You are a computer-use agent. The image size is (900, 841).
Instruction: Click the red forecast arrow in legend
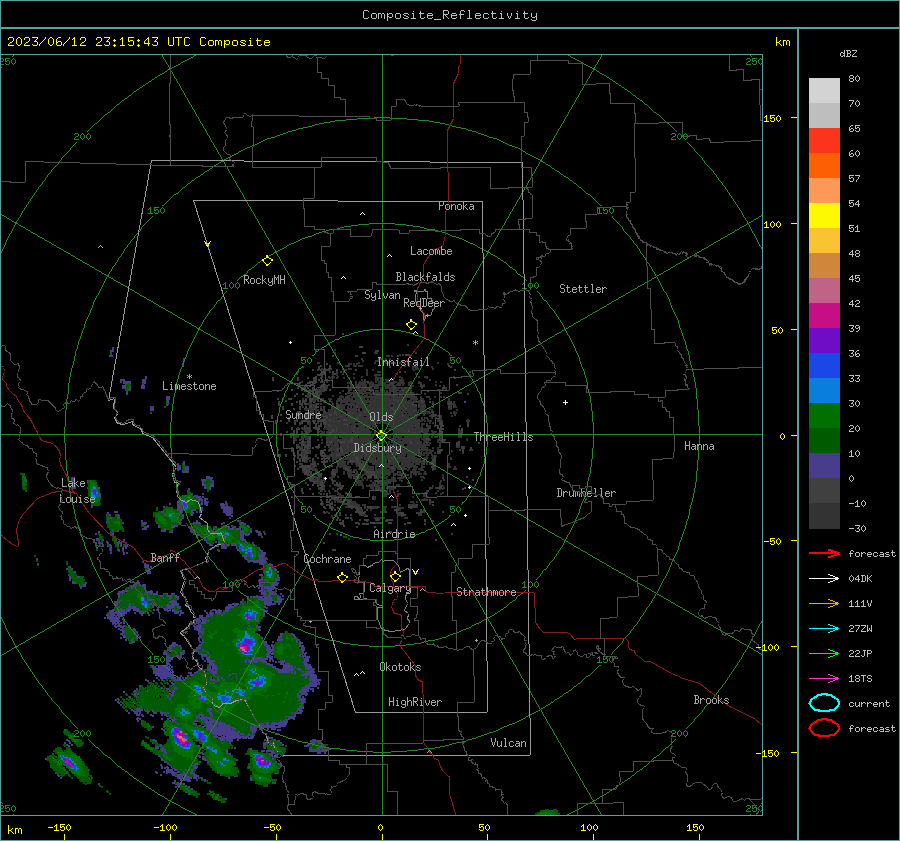pos(824,553)
